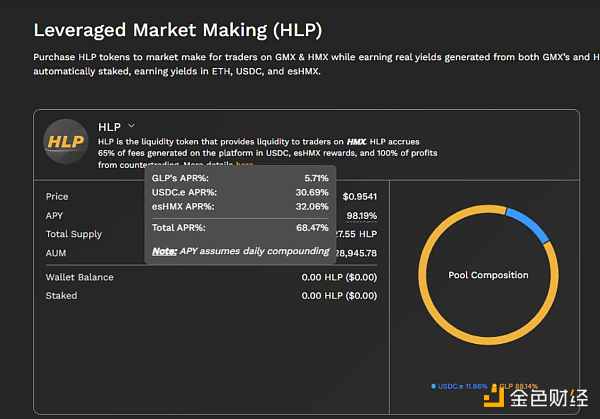Click the yellow Jinse Finance watermark logo
This screenshot has height=419, width=600.
[494, 398]
